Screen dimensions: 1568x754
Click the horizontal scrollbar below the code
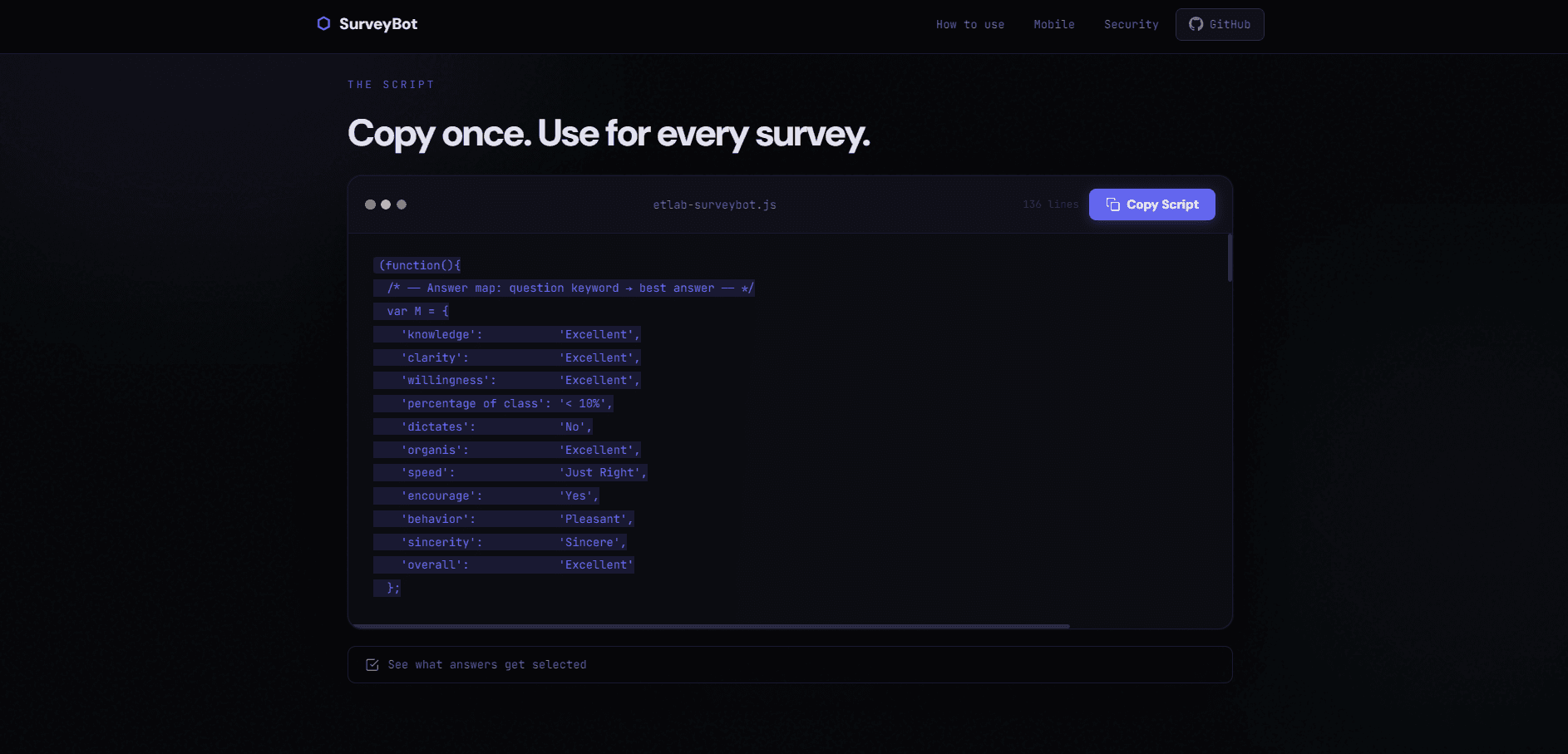(711, 626)
